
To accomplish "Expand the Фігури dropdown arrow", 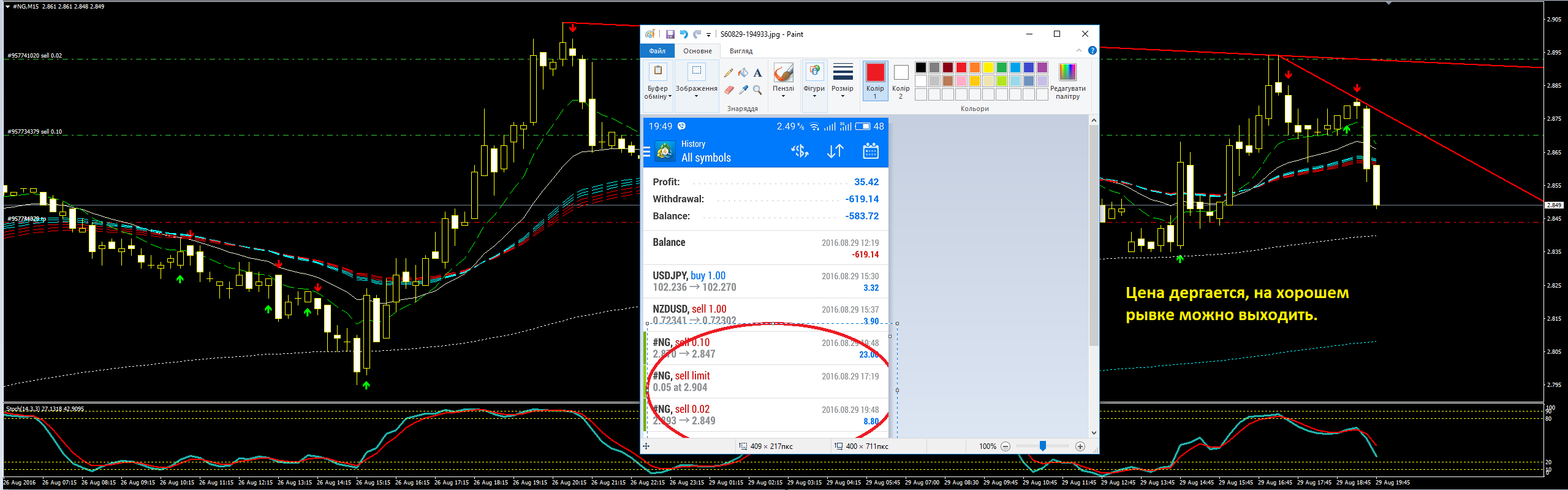I will [x=814, y=96].
